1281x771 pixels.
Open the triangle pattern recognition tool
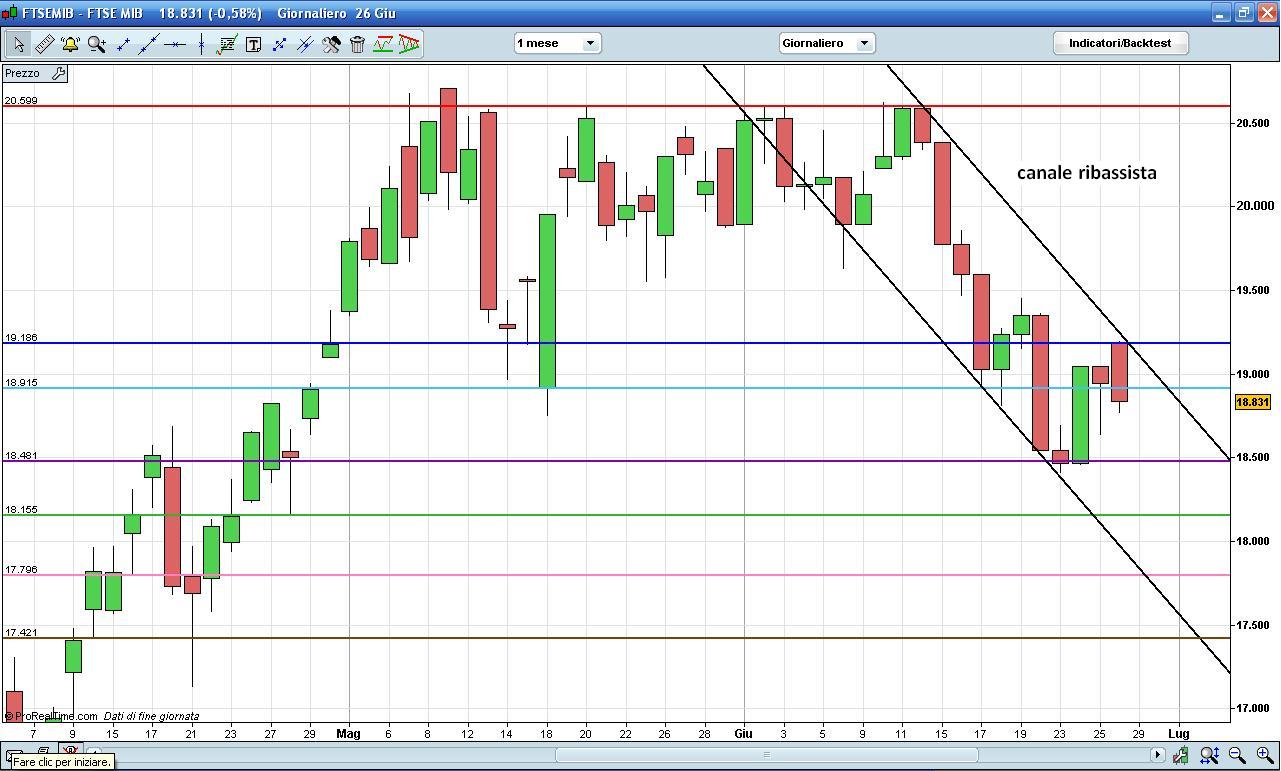tap(409, 44)
